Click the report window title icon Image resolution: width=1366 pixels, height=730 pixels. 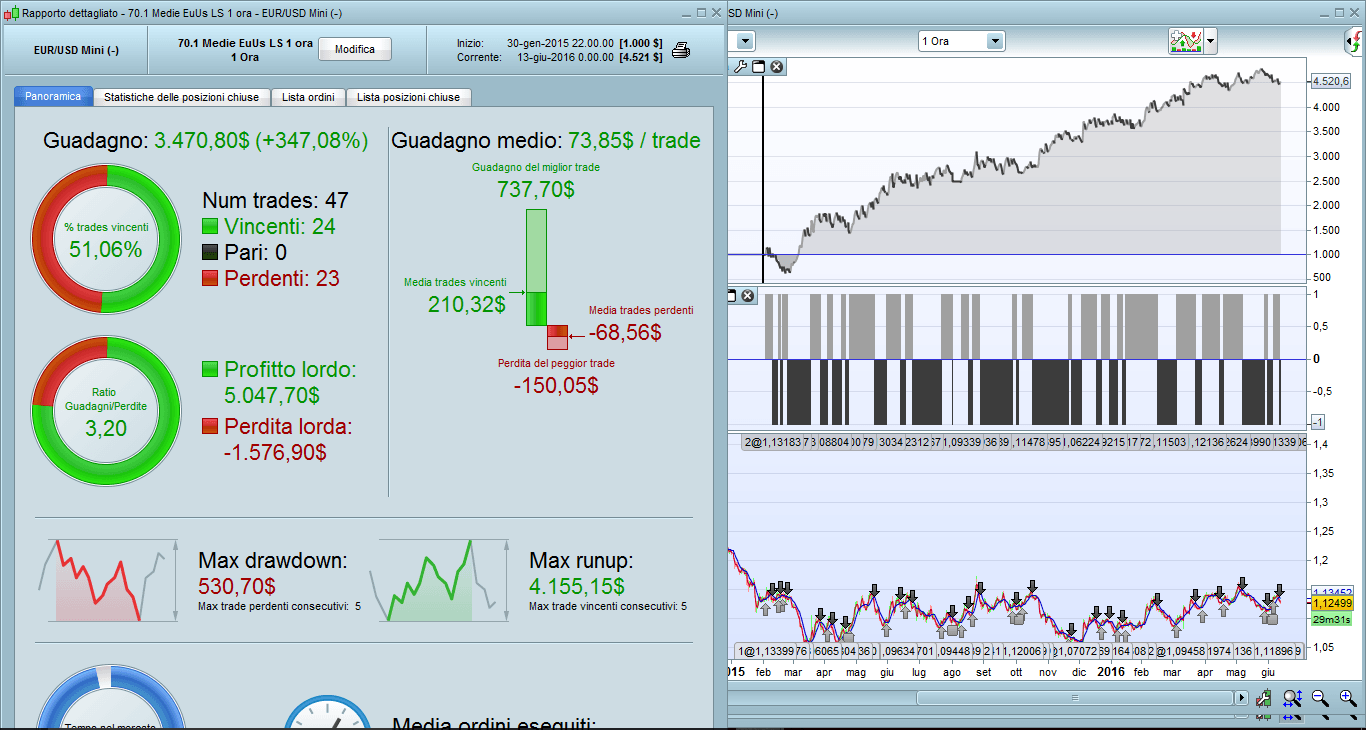(10, 12)
